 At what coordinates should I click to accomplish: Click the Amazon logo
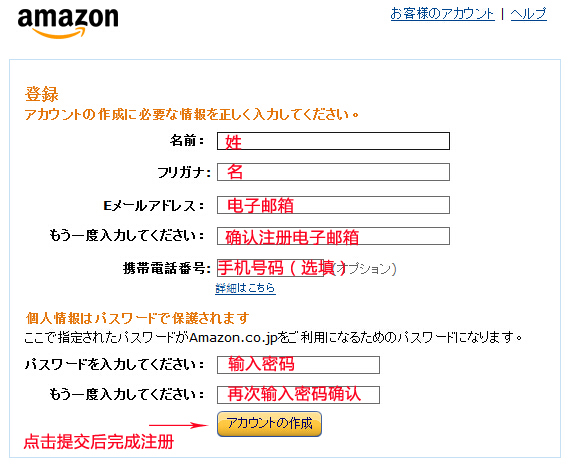[68, 22]
